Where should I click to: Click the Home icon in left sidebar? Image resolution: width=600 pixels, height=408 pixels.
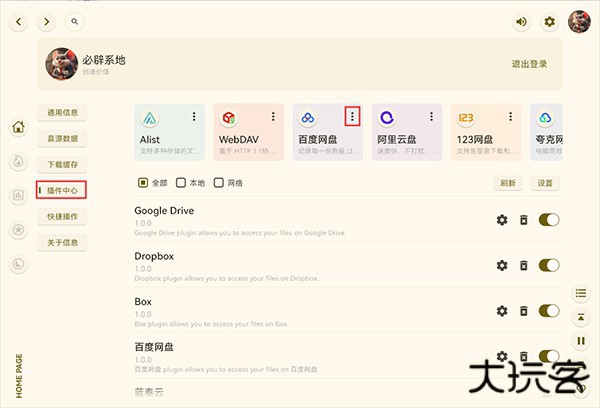pyautogui.click(x=18, y=127)
